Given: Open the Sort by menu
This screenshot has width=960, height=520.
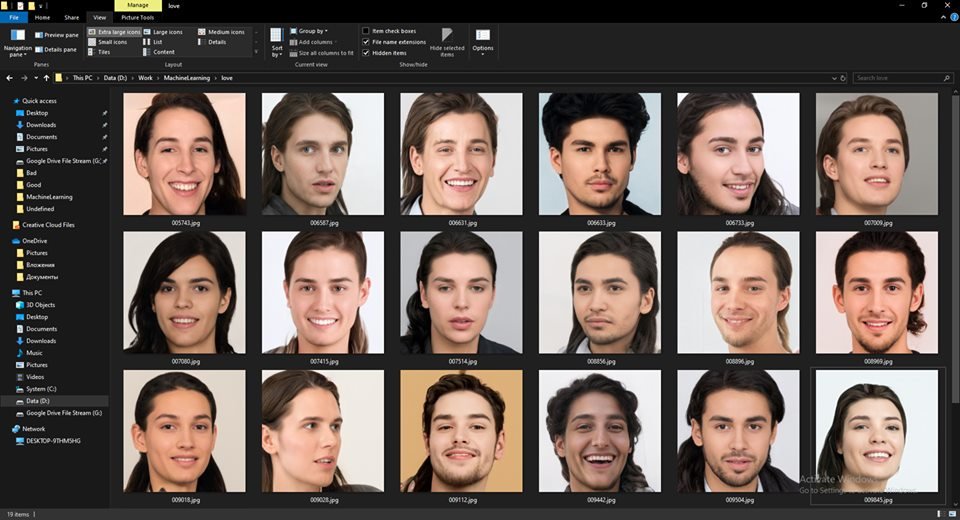Looking at the screenshot, I should pos(277,43).
